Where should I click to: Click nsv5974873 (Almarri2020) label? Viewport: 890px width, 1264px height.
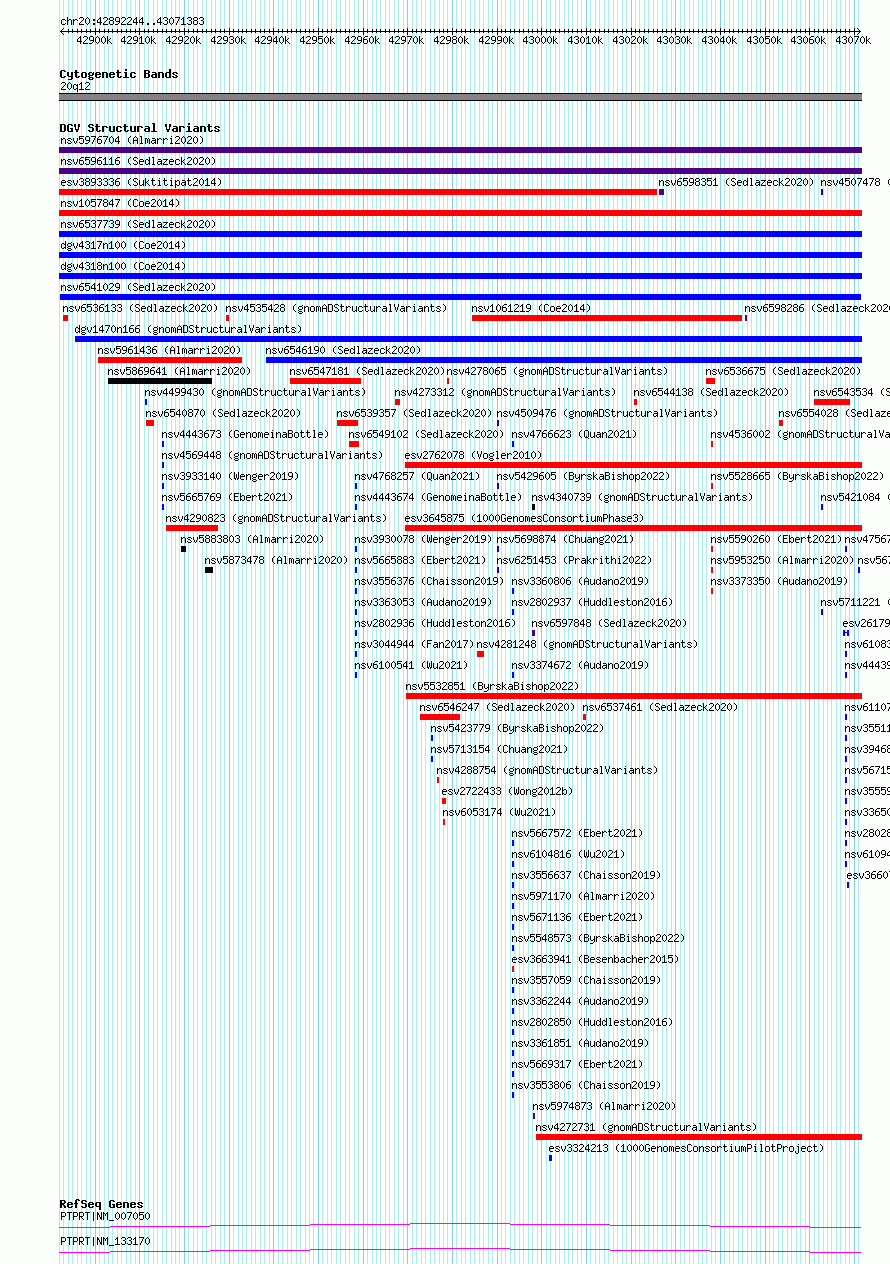(604, 1106)
